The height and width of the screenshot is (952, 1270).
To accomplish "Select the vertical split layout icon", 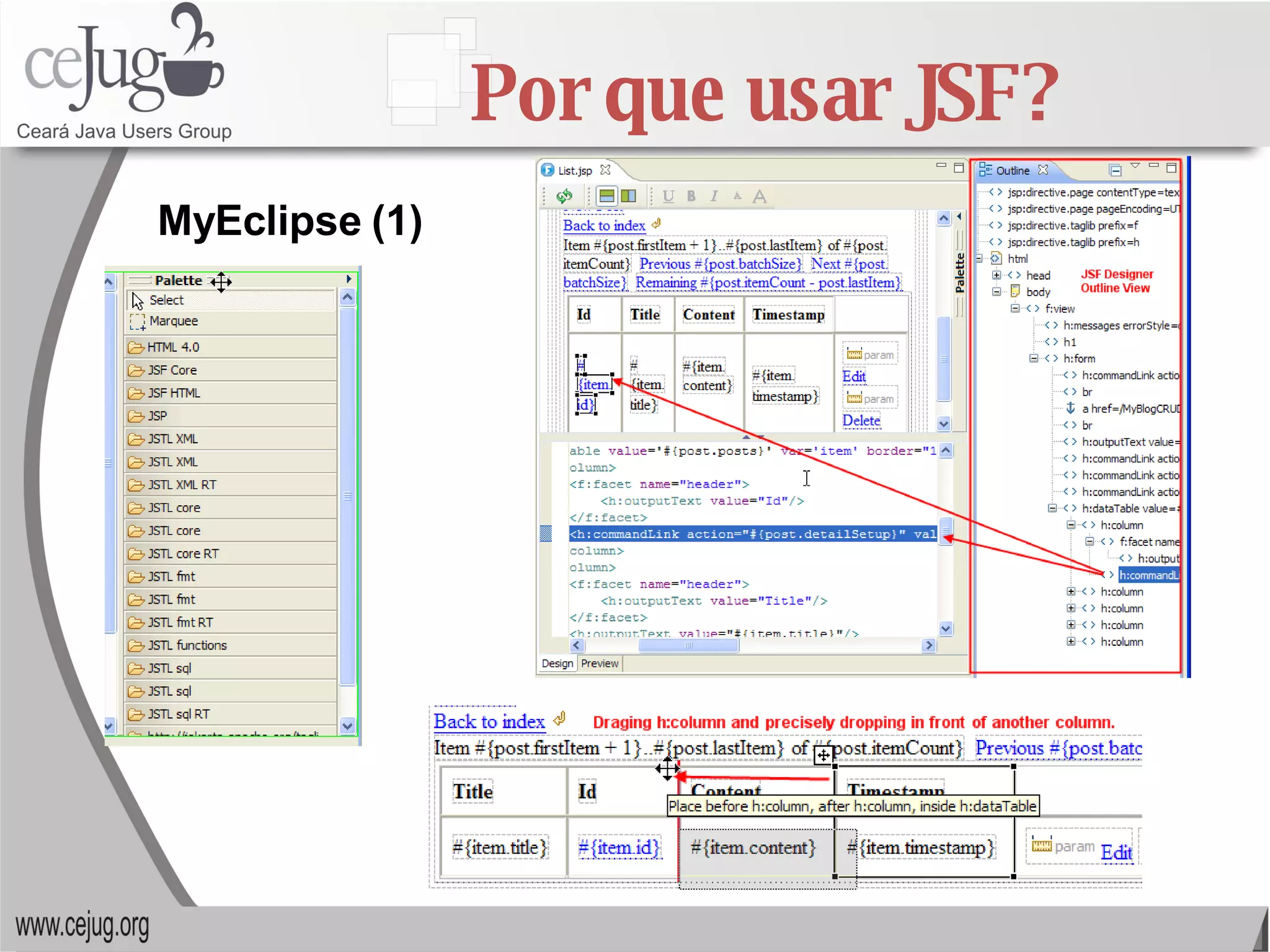I will coord(628,196).
